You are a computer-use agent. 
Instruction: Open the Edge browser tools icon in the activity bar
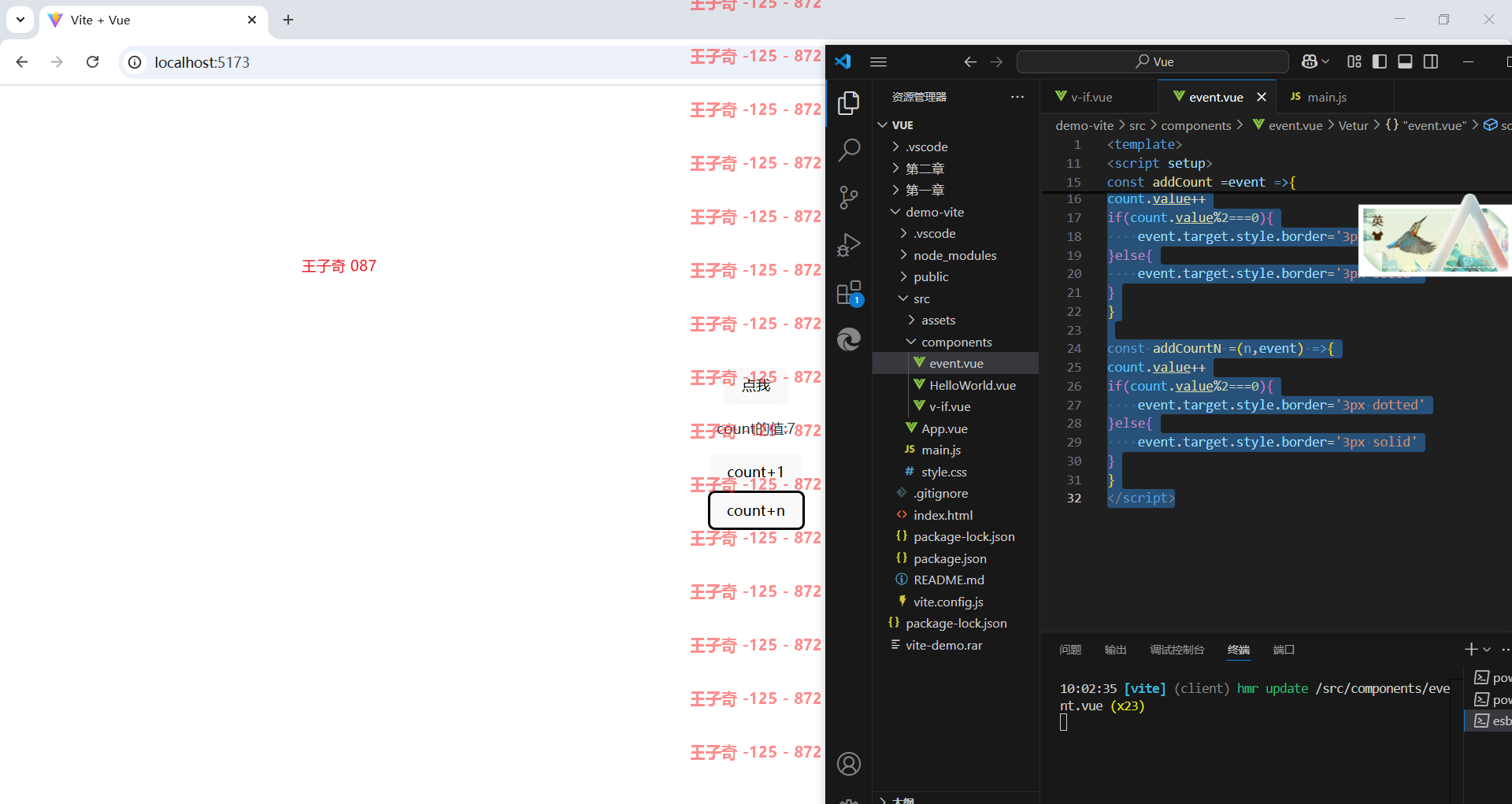(x=849, y=339)
